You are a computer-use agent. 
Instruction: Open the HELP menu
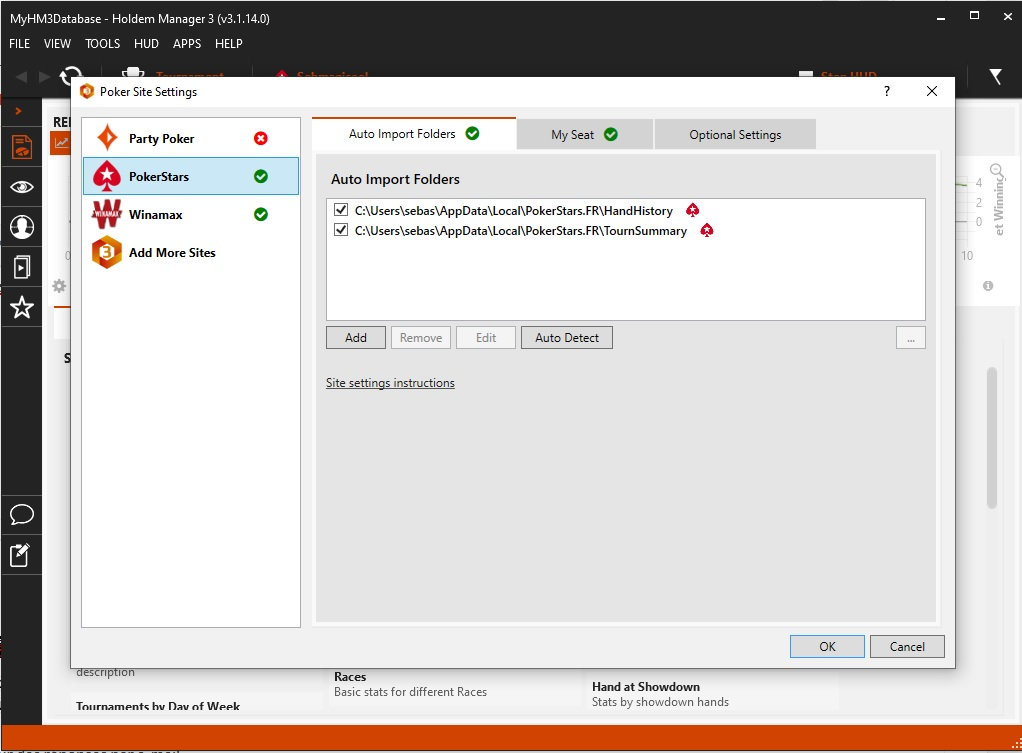[x=229, y=44]
